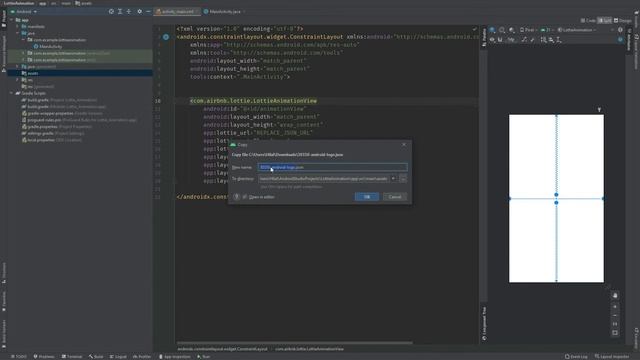Click the pack icon in design toolbar
Screen dimensions: 640x360
click(x=543, y=40)
